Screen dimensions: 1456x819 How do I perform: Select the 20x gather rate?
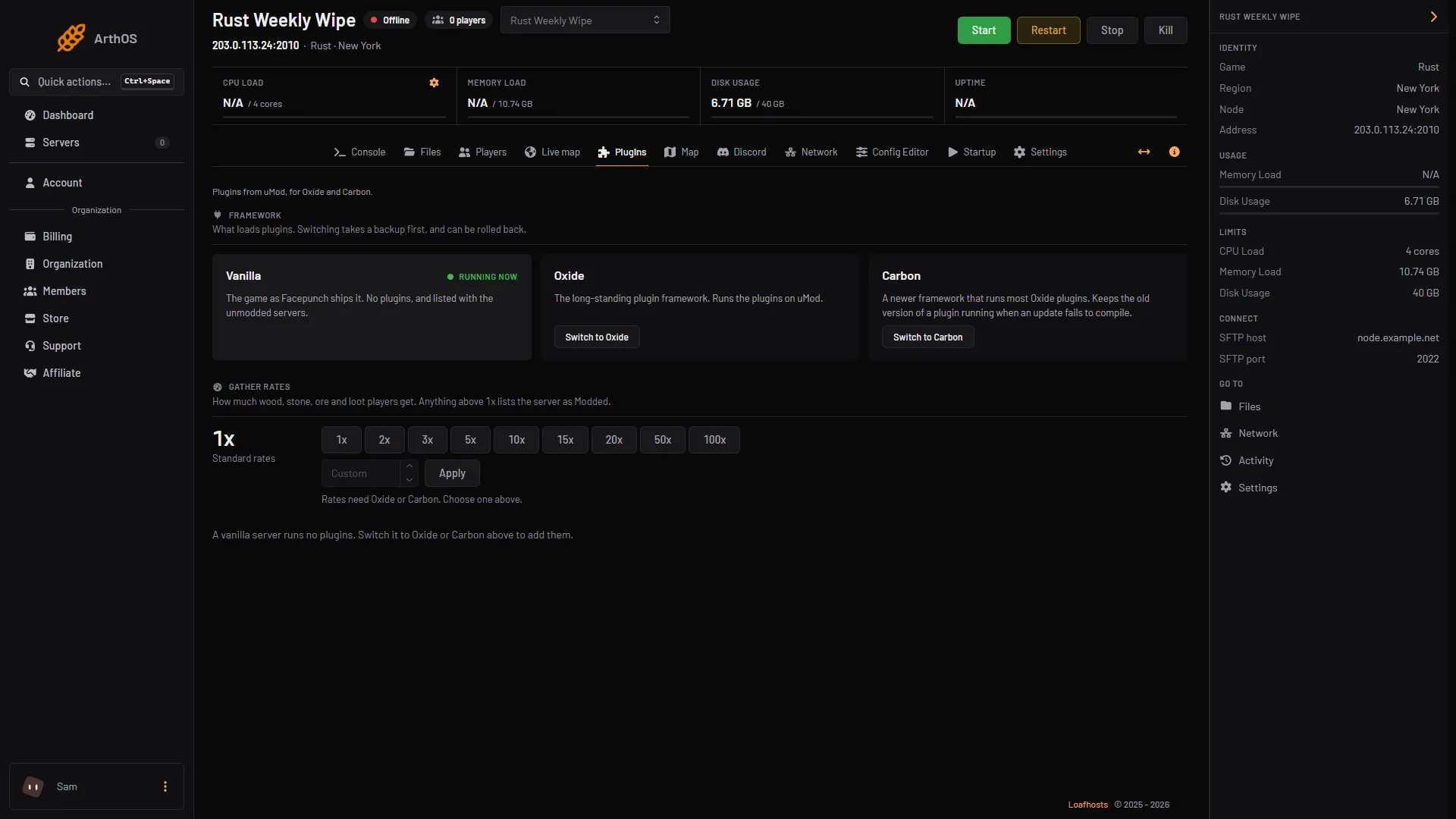click(x=614, y=440)
